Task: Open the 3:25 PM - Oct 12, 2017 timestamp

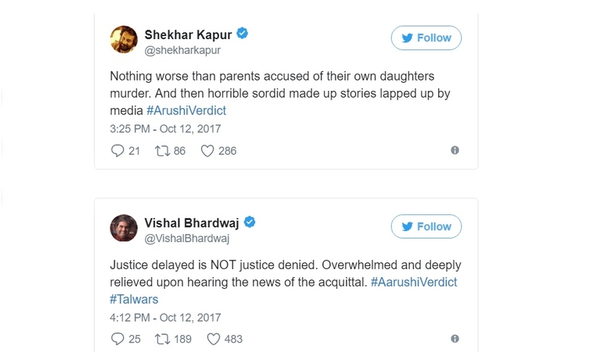Action: (x=165, y=129)
